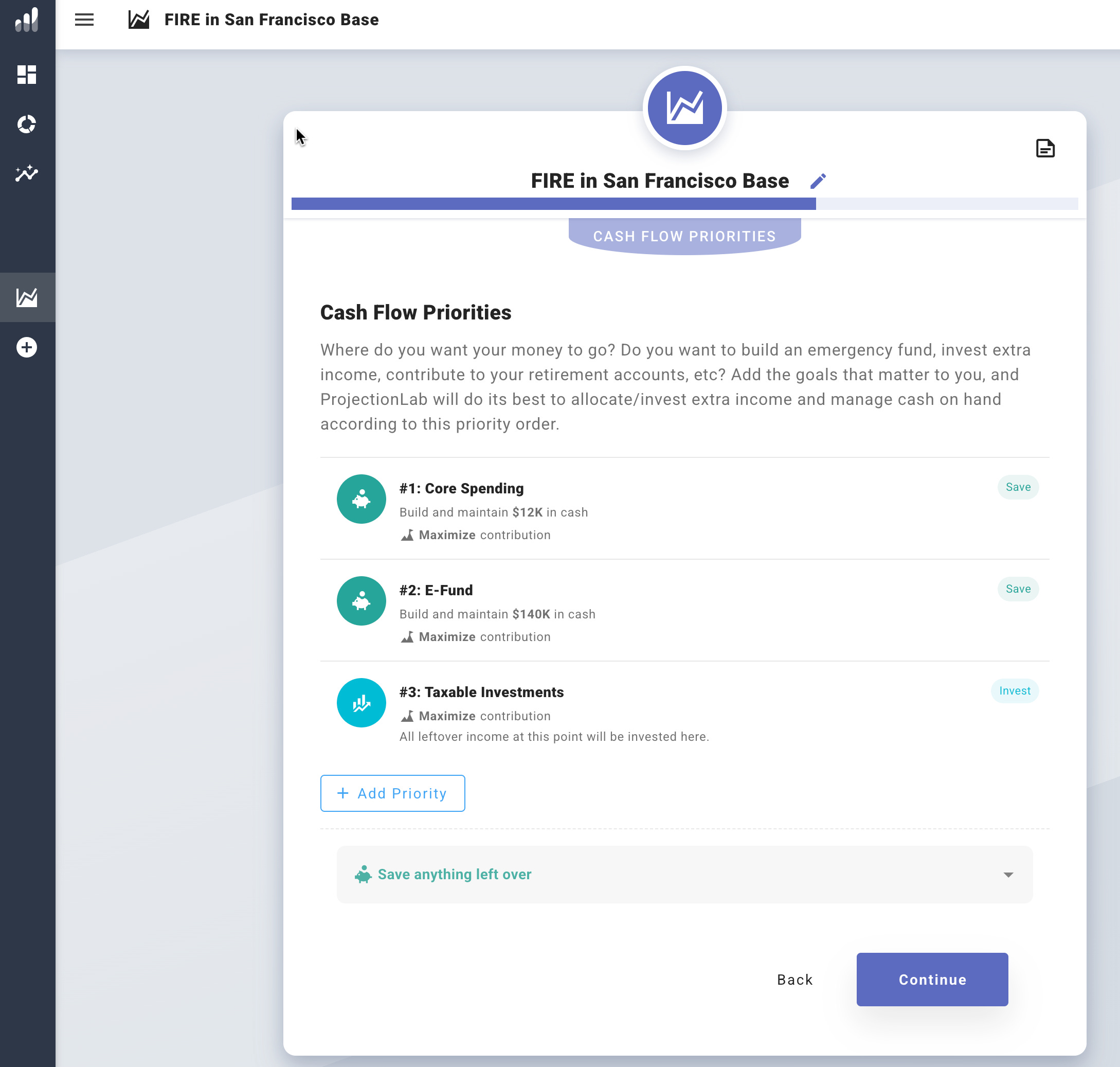Click the $140K cash amount text
Image resolution: width=1120 pixels, height=1067 pixels.
click(x=531, y=614)
